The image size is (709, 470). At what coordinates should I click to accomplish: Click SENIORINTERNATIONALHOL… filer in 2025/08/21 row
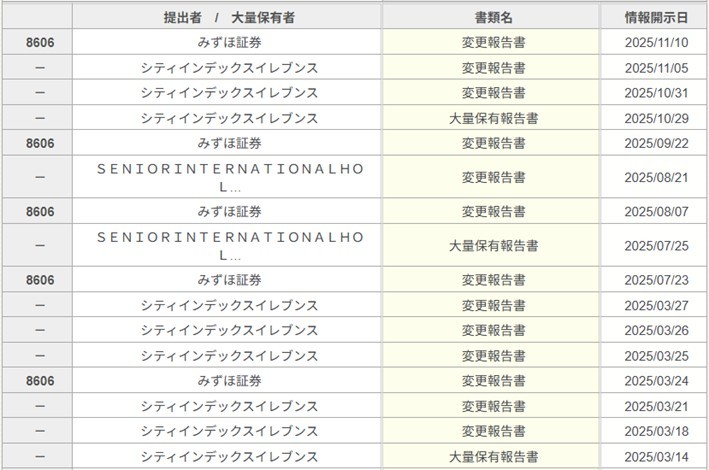(229, 177)
